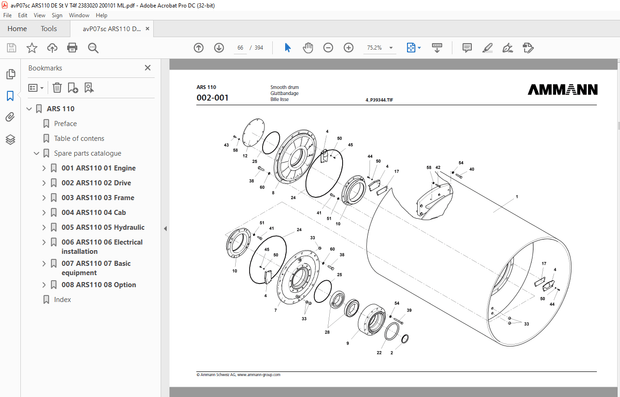Viewport: 620px width, 397px height.
Task: Open the Table of contens bookmark
Action: pyautogui.click(x=79, y=138)
